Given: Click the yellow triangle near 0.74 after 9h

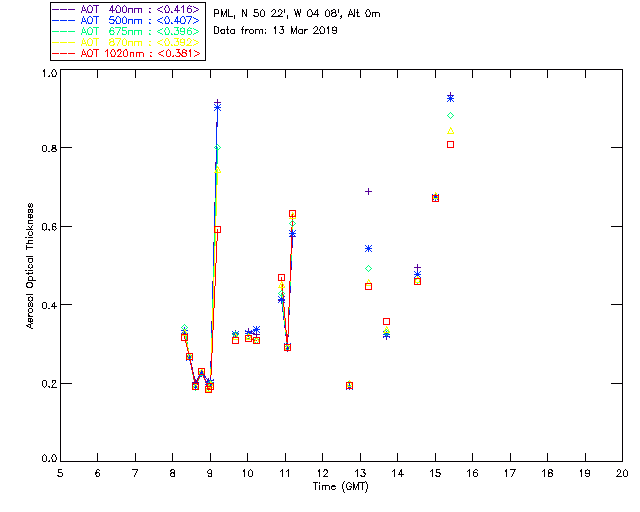Looking at the screenshot, I should pyautogui.click(x=218, y=170).
